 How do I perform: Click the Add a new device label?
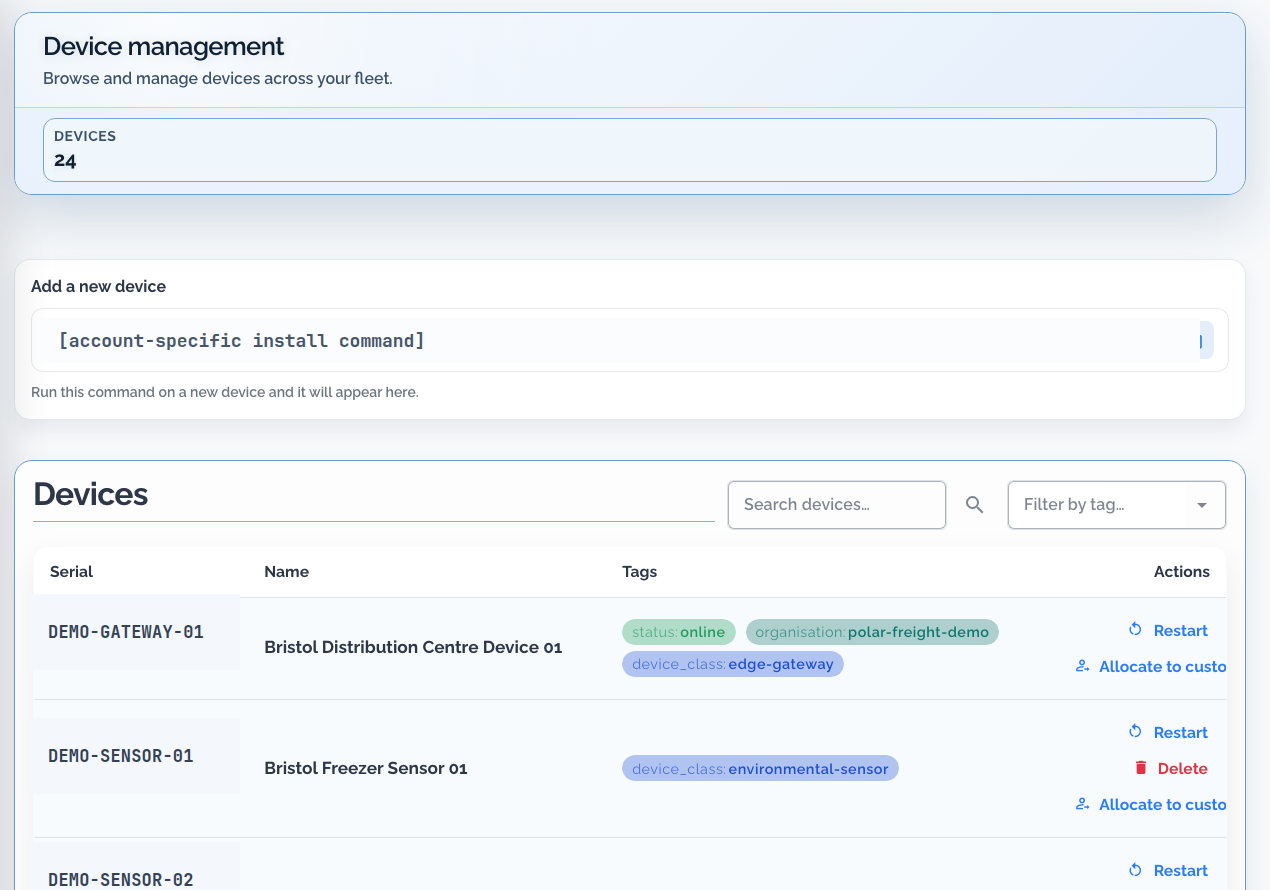pyautogui.click(x=98, y=286)
